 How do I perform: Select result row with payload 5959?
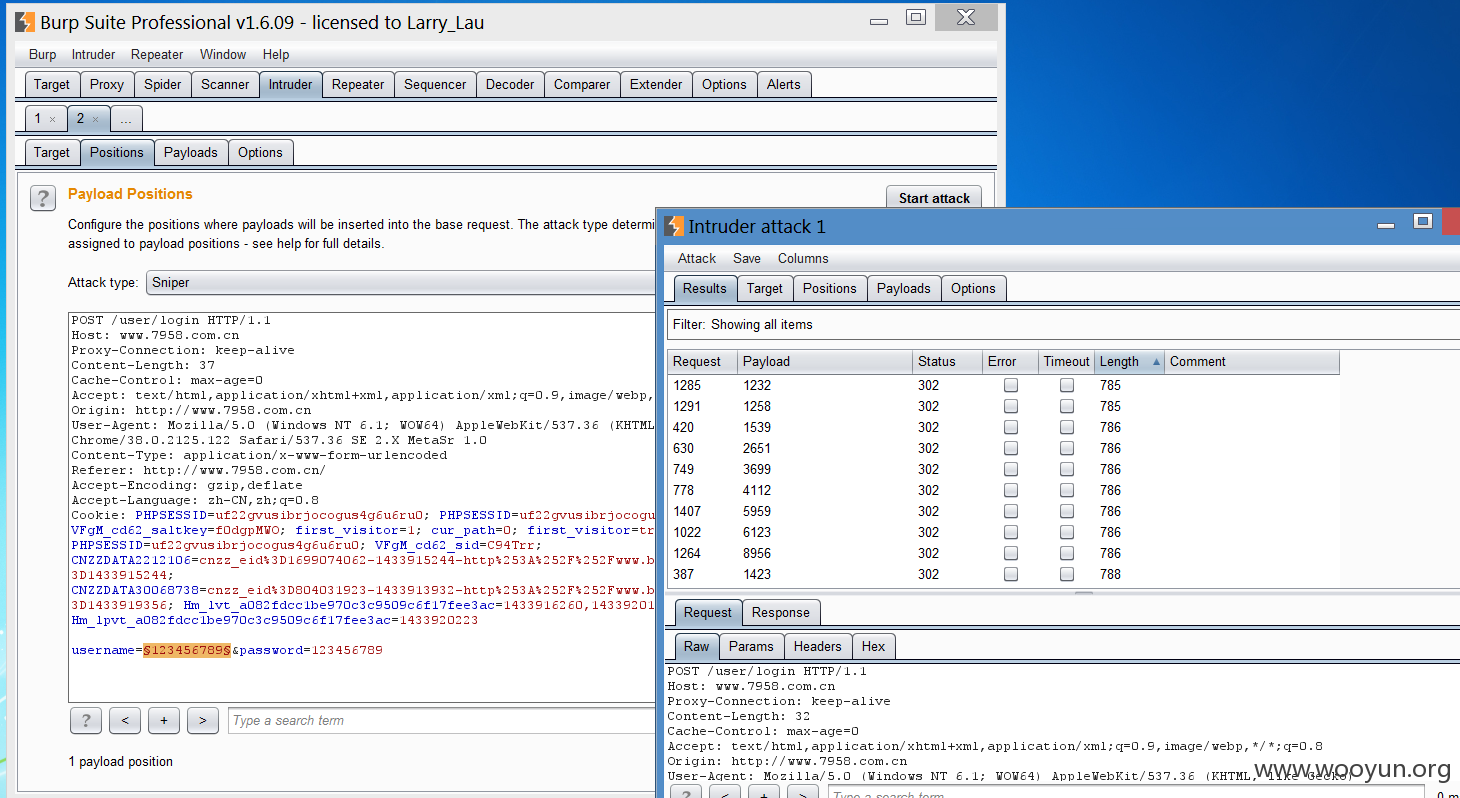1003,511
